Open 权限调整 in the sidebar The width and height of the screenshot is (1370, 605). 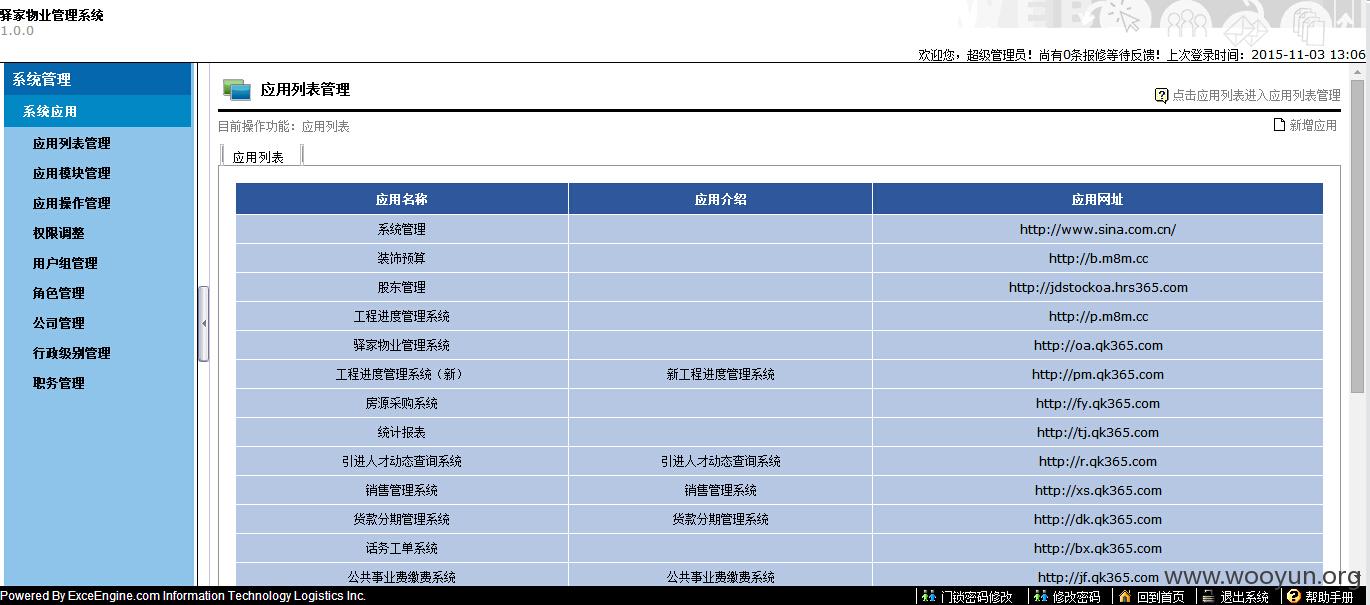[x=59, y=233]
